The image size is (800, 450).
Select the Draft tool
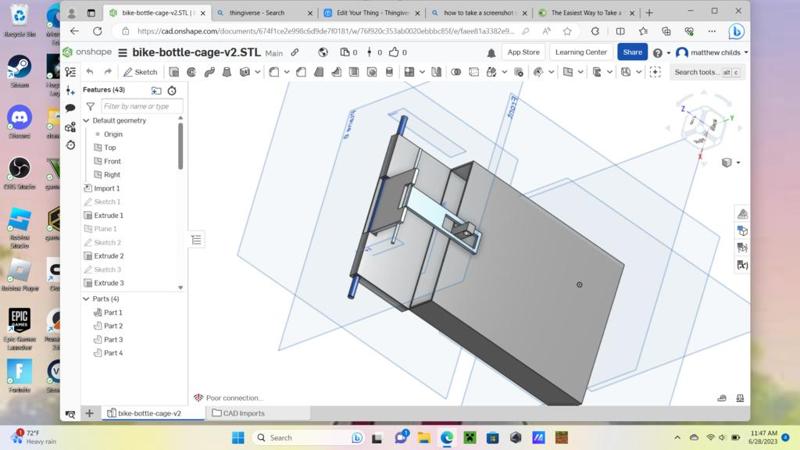pos(319,72)
